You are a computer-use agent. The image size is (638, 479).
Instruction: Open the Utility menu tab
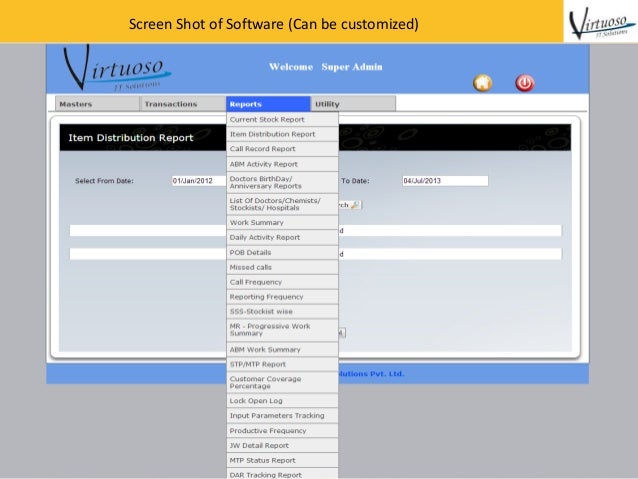[353, 104]
